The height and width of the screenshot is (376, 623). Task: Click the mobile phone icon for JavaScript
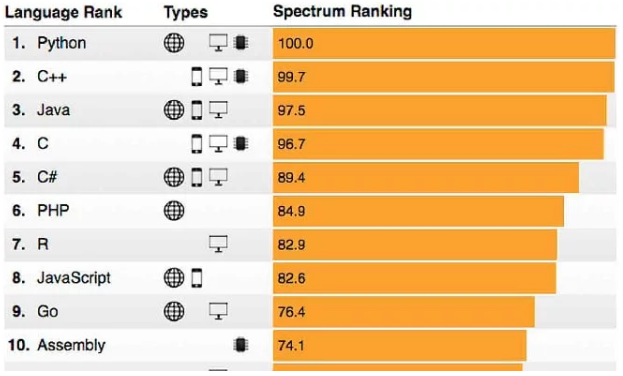[197, 278]
